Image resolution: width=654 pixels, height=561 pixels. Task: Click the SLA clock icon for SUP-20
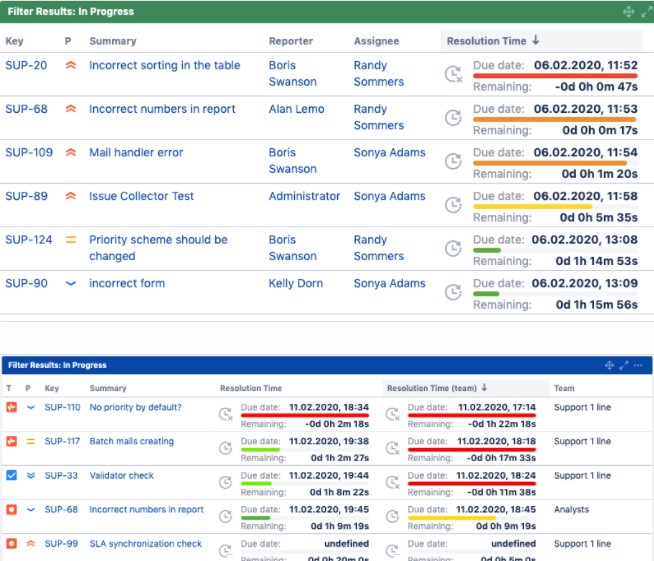(453, 74)
